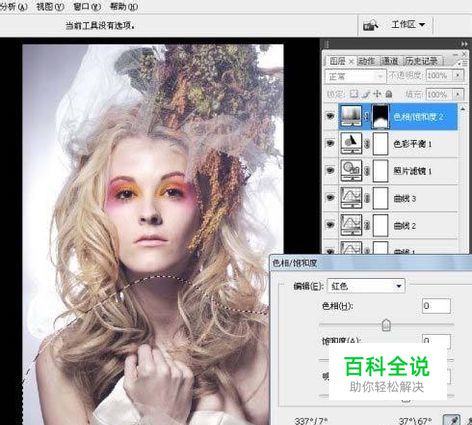The height and width of the screenshot is (425, 472).
Task: Open the Layers panel flyout menu icon
Action: 464,62
